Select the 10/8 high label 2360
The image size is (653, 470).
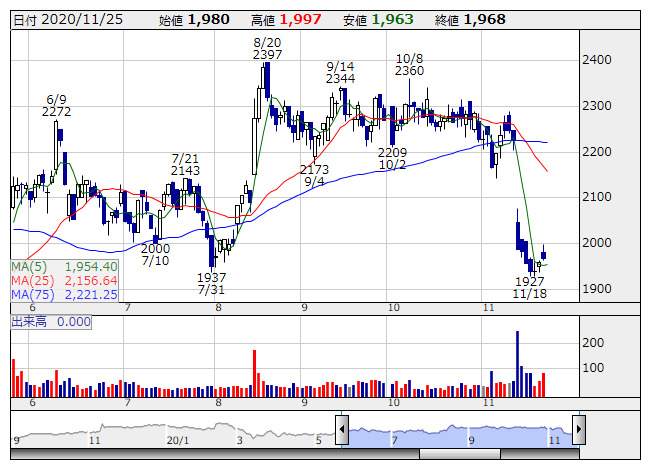point(410,71)
